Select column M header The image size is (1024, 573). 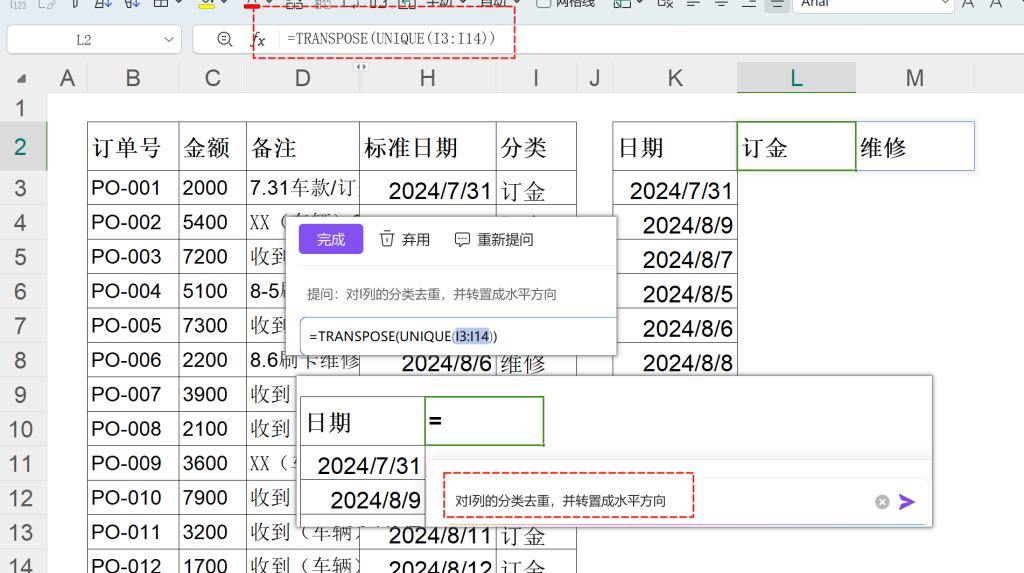915,78
